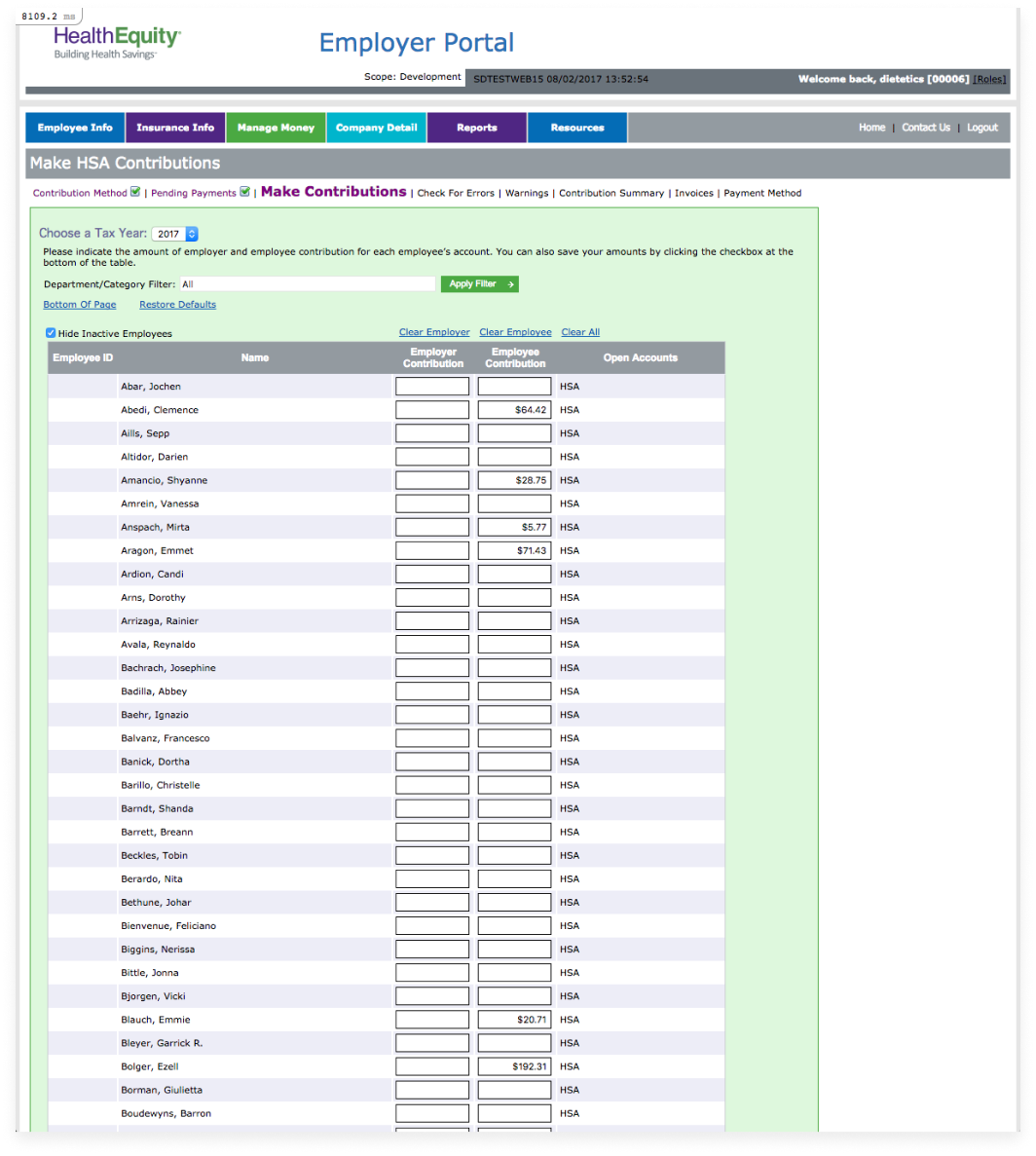This screenshot has height=1156, width=1036.
Task: Click employee contribution field for Barrett, Breann
Action: [514, 833]
